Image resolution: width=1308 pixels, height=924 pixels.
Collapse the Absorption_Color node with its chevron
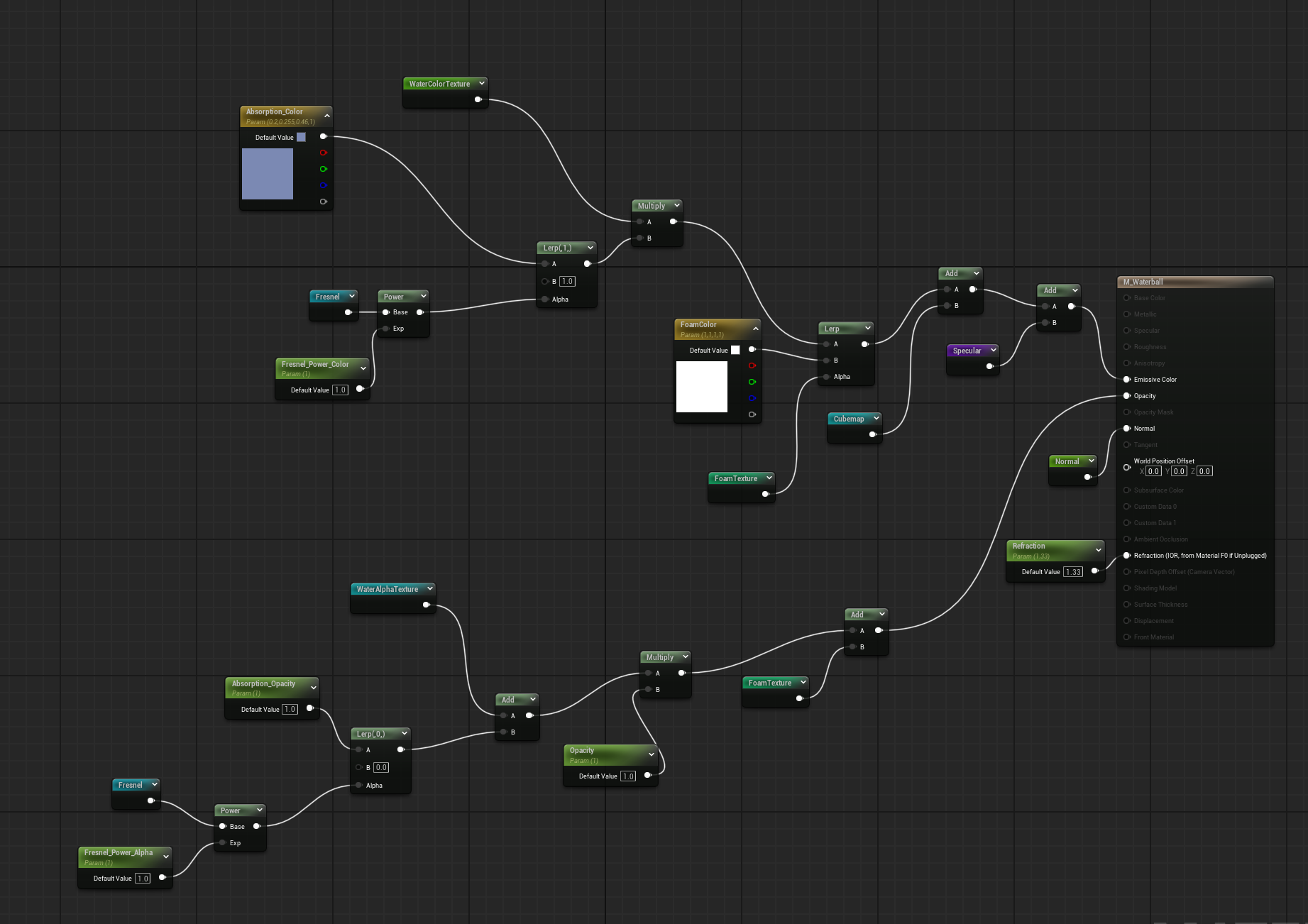click(x=327, y=116)
